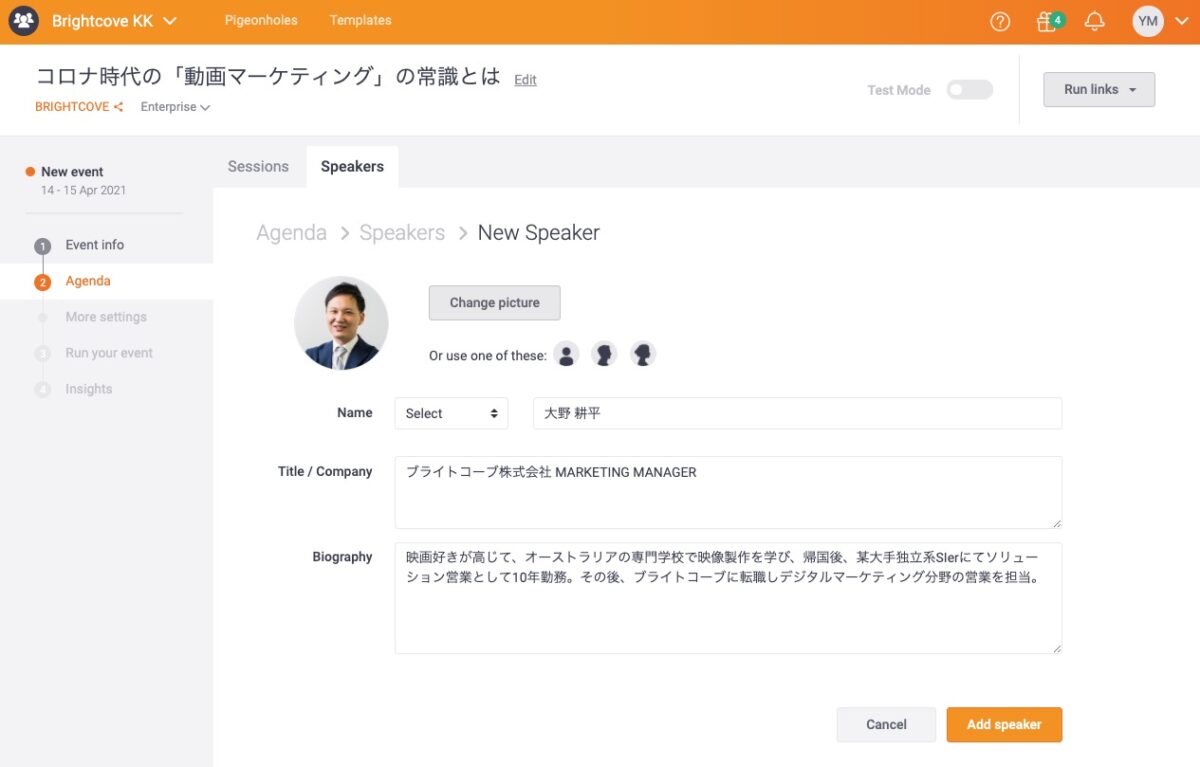This screenshot has height=767, width=1200.
Task: Open the Templates menu item
Action: pyautogui.click(x=360, y=20)
